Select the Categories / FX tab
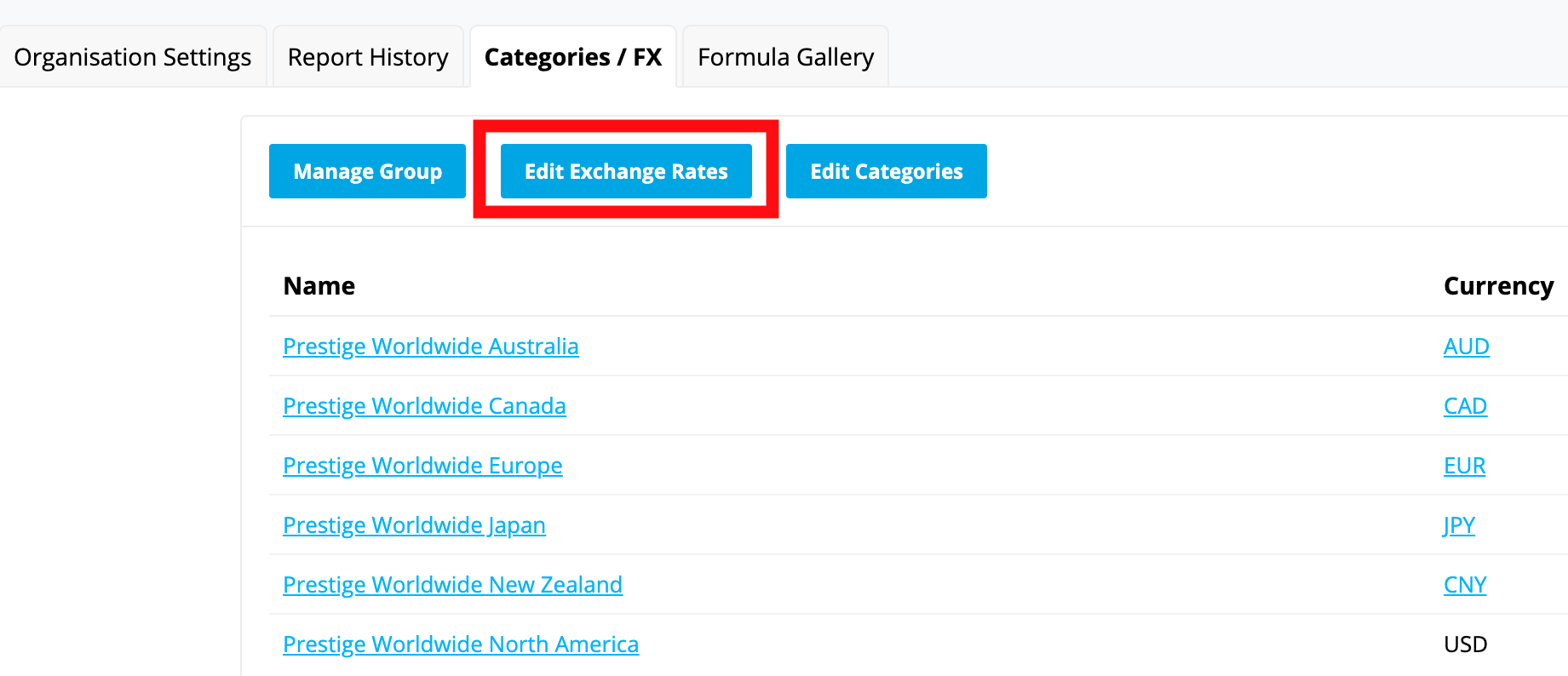The image size is (1568, 676). pyautogui.click(x=573, y=57)
